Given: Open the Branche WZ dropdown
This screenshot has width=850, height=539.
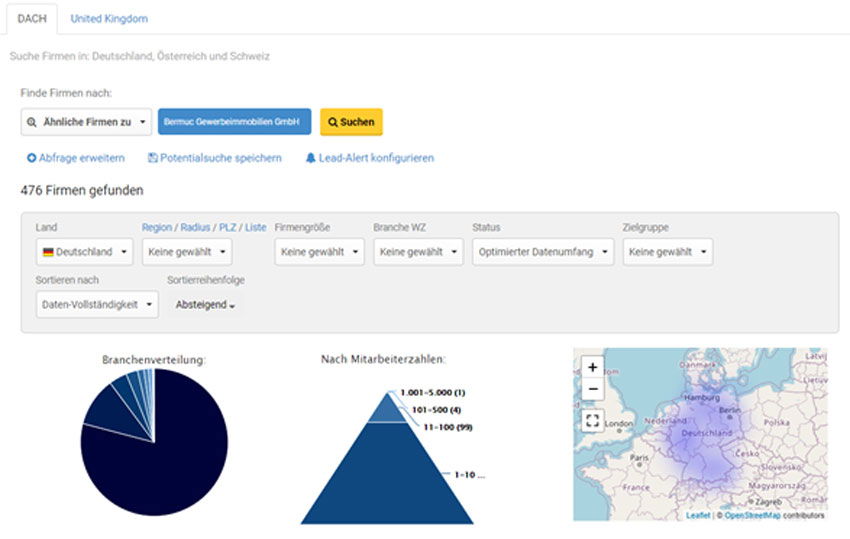Looking at the screenshot, I should click(x=418, y=252).
